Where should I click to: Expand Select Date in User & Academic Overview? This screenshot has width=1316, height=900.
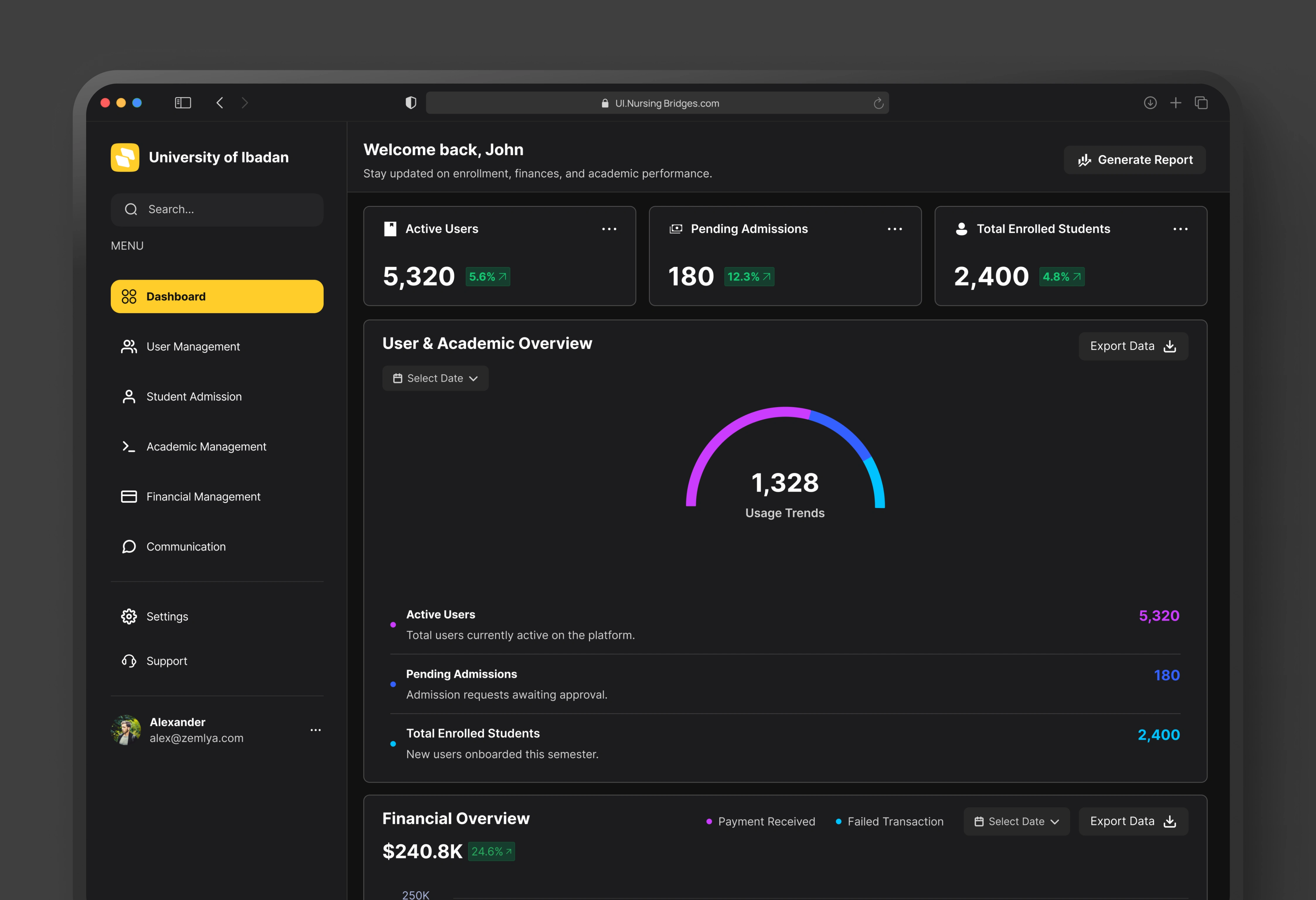pos(435,378)
